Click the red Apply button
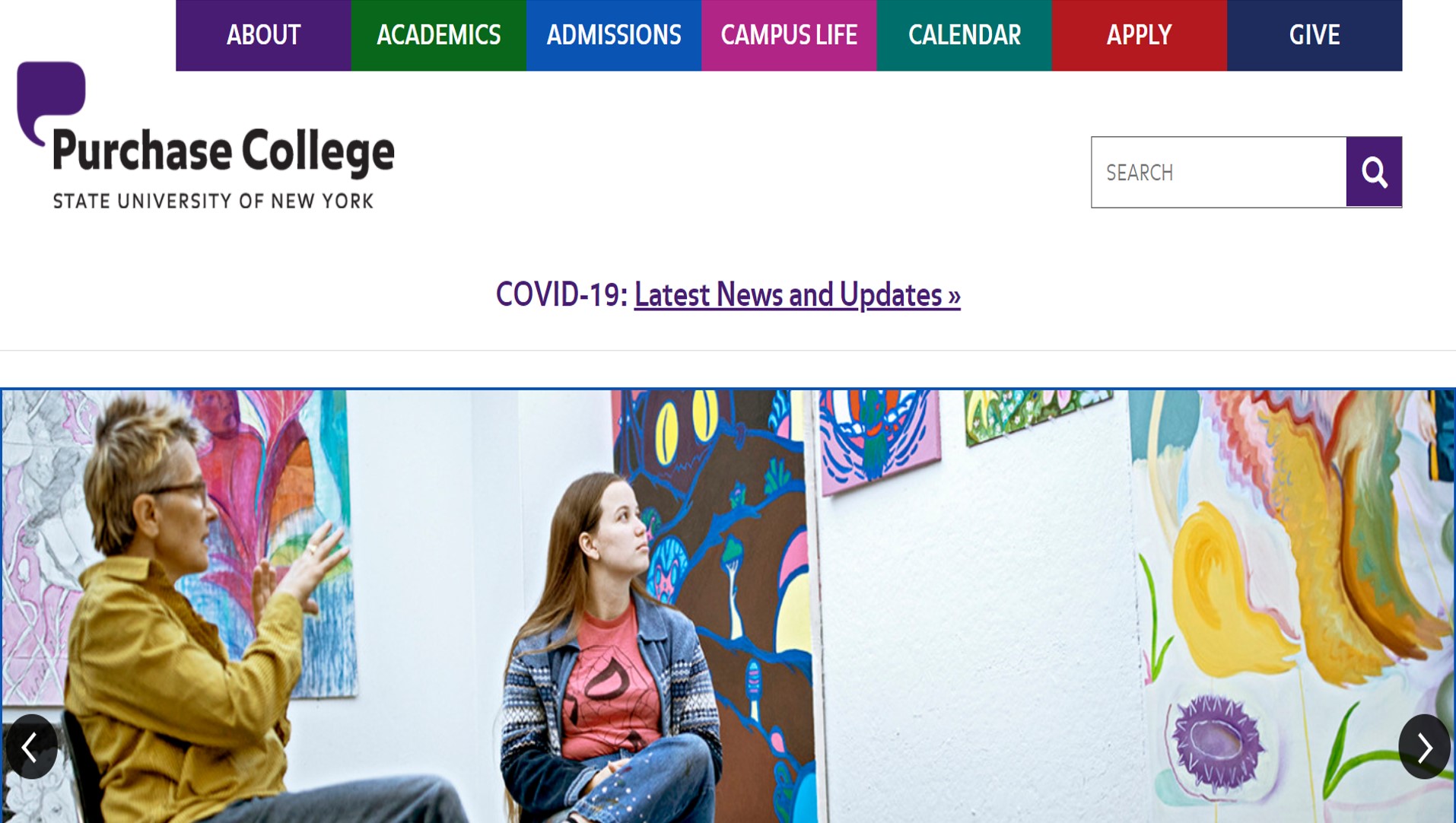 click(x=1139, y=35)
